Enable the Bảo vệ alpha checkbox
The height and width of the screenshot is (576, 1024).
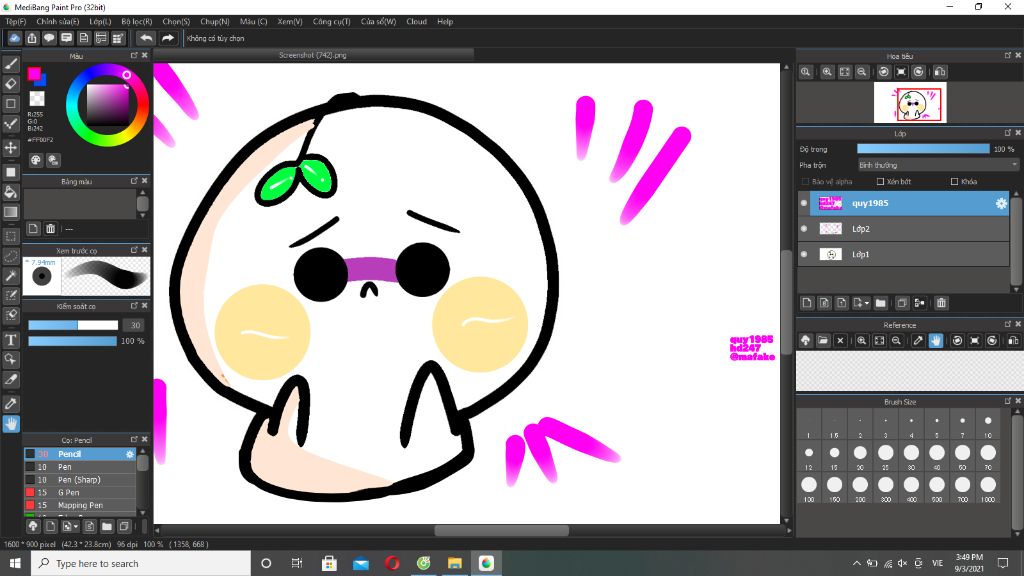(x=805, y=182)
